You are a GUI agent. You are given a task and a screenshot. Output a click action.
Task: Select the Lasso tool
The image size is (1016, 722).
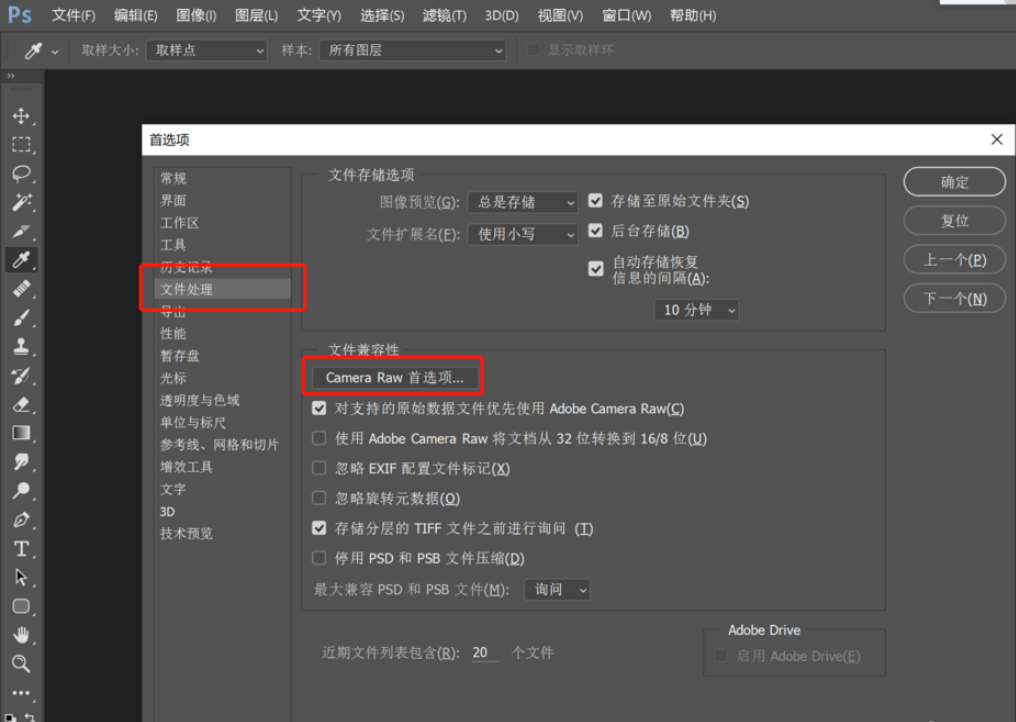click(21, 174)
